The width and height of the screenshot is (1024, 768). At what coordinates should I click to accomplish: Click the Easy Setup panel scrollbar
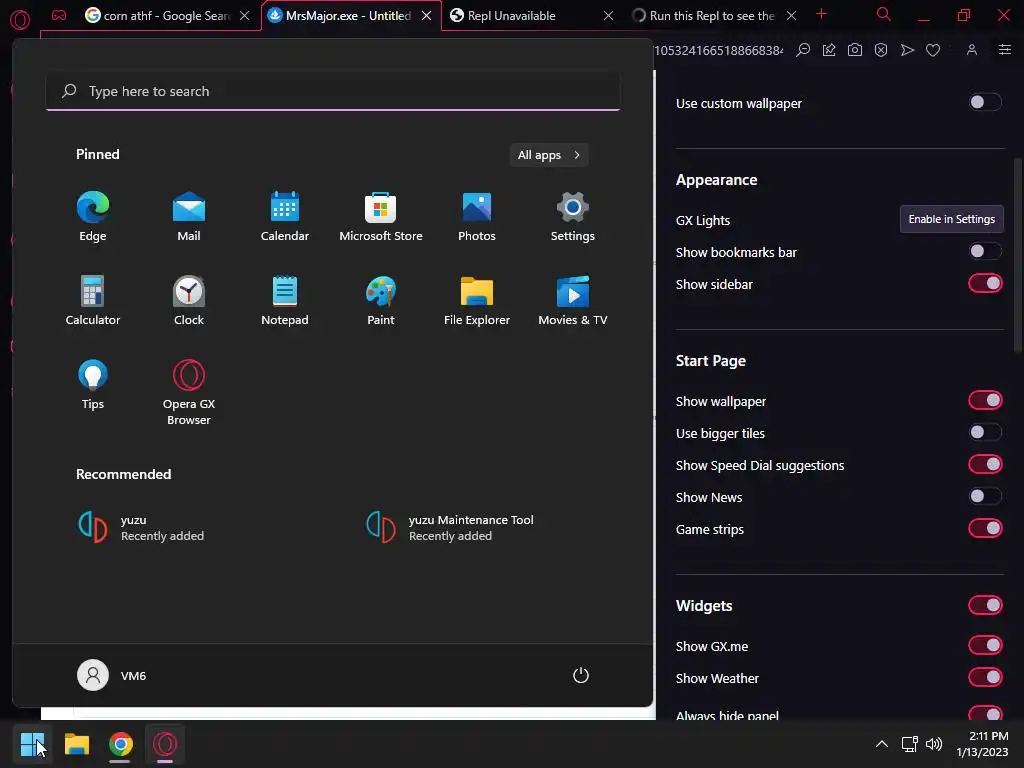[1018, 255]
